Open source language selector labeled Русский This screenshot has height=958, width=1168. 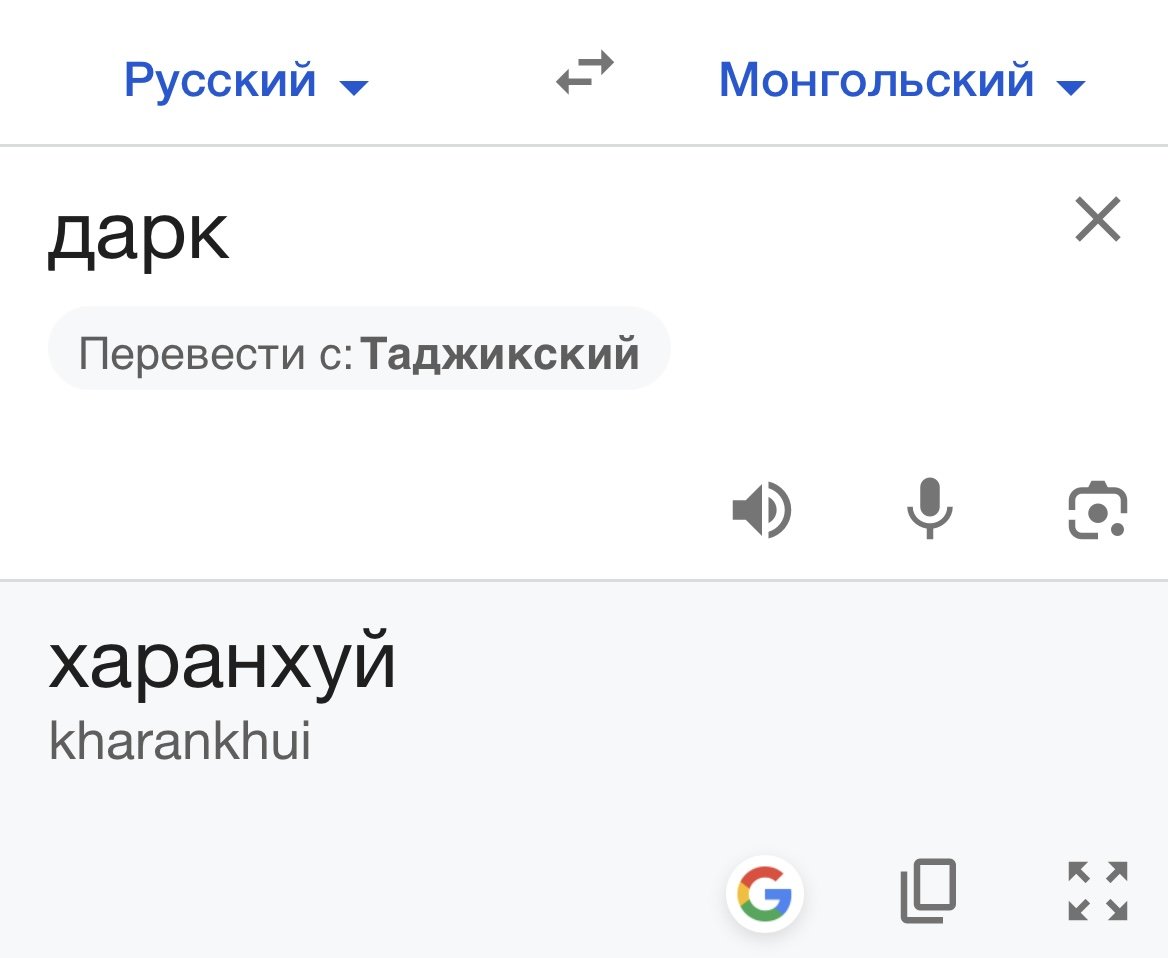coord(220,79)
